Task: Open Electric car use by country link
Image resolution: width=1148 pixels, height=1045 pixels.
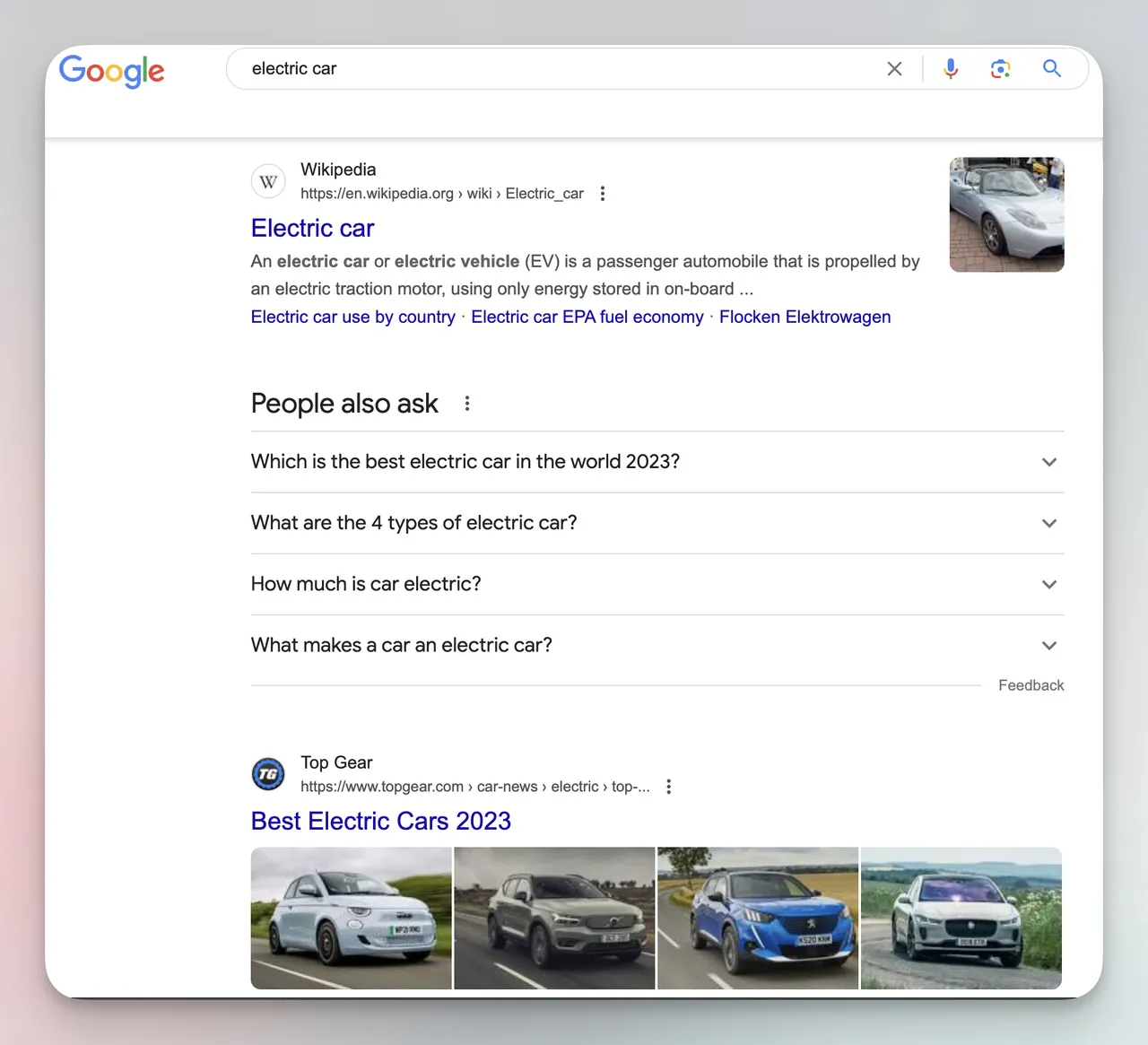Action: (353, 317)
